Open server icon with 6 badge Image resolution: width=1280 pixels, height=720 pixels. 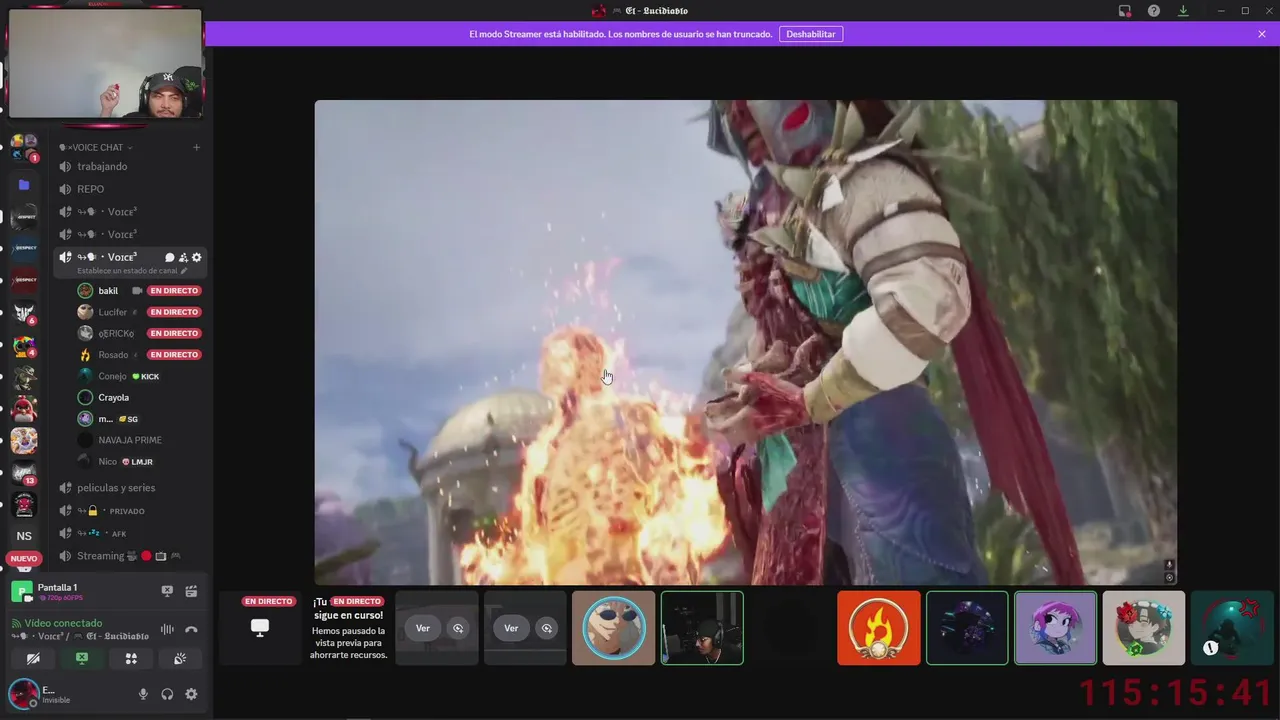24,313
